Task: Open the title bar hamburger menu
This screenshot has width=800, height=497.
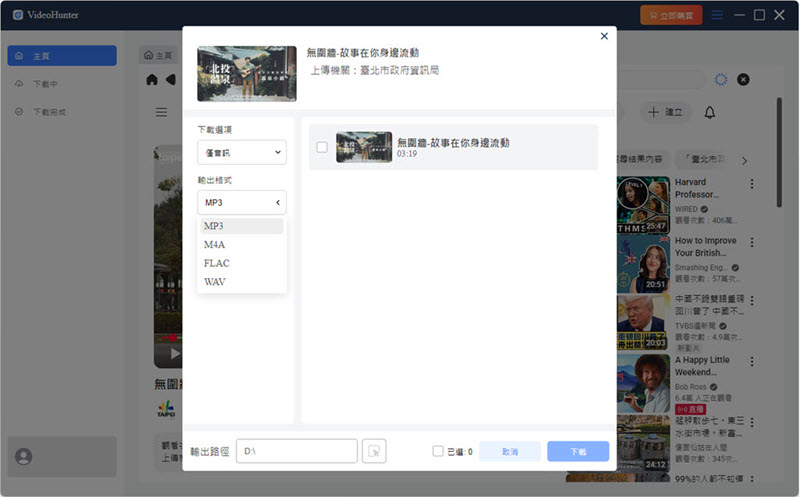Action: (x=717, y=15)
